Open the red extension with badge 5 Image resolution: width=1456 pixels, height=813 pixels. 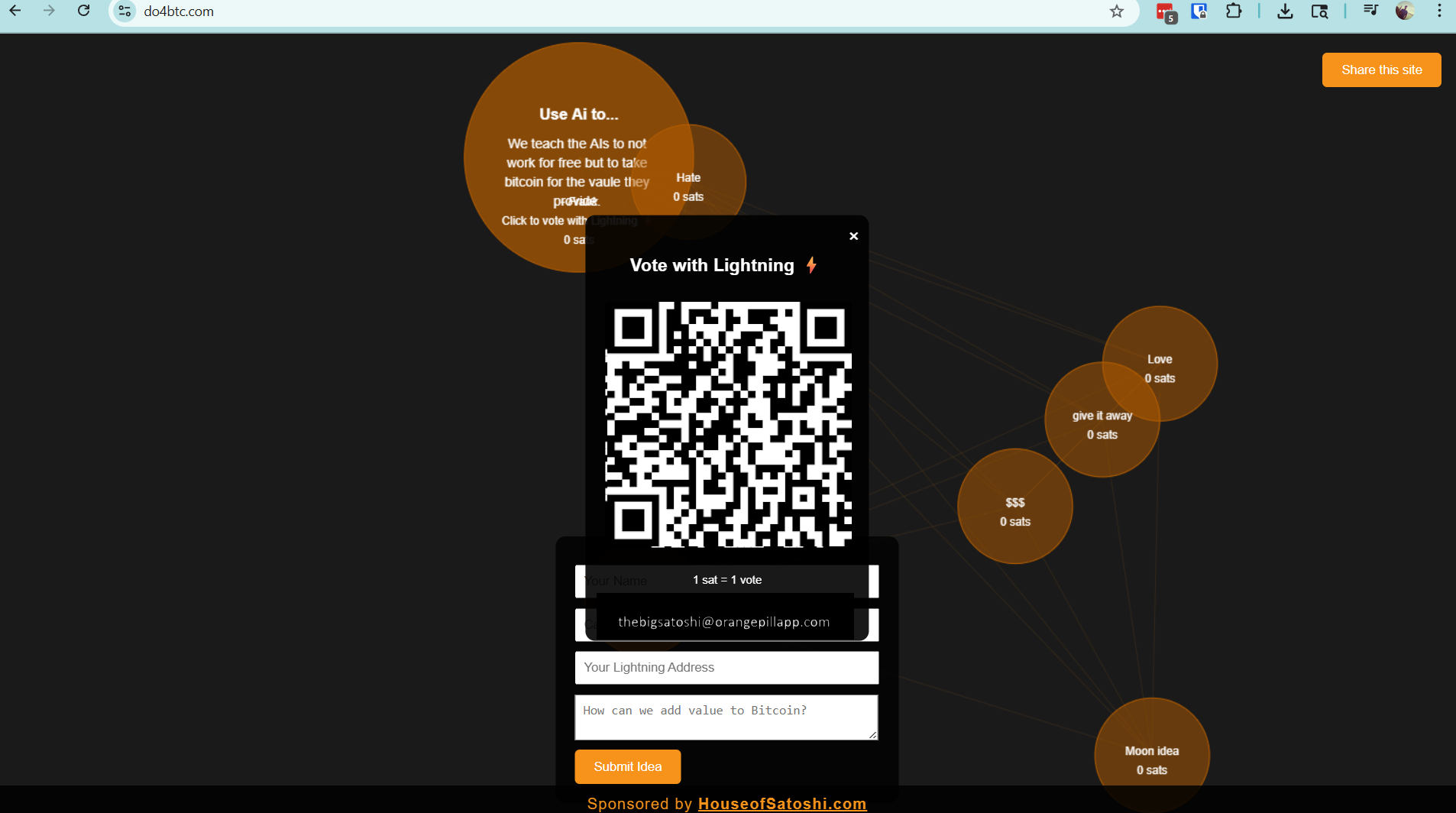[x=1166, y=12]
